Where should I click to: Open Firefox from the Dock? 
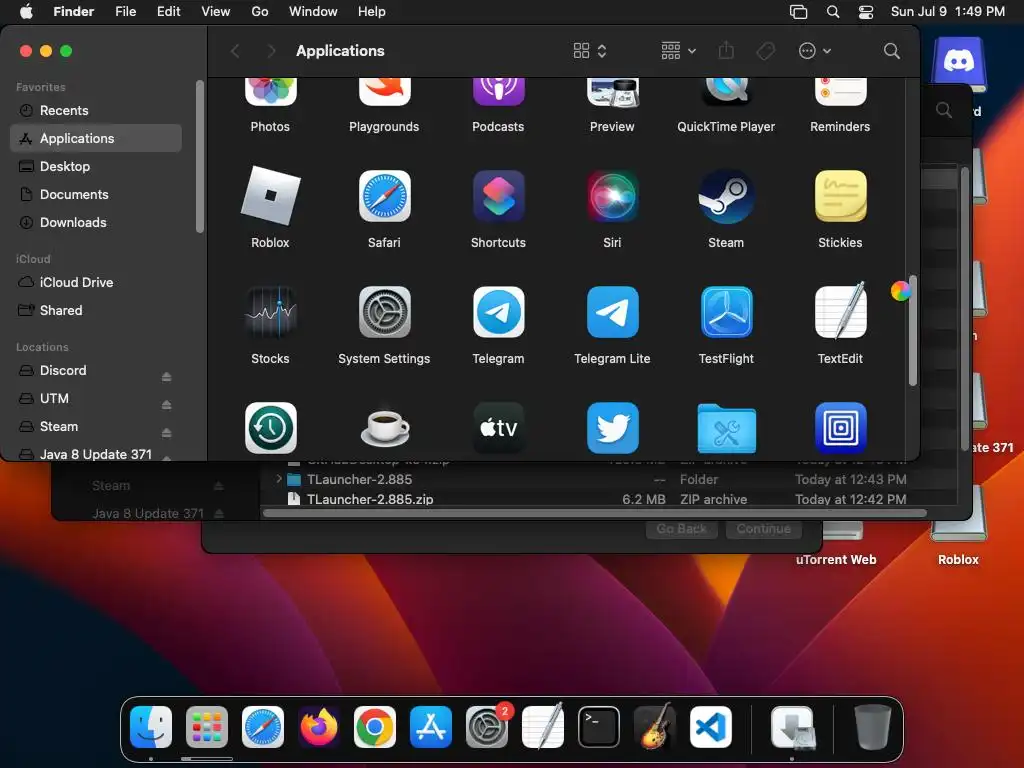319,727
